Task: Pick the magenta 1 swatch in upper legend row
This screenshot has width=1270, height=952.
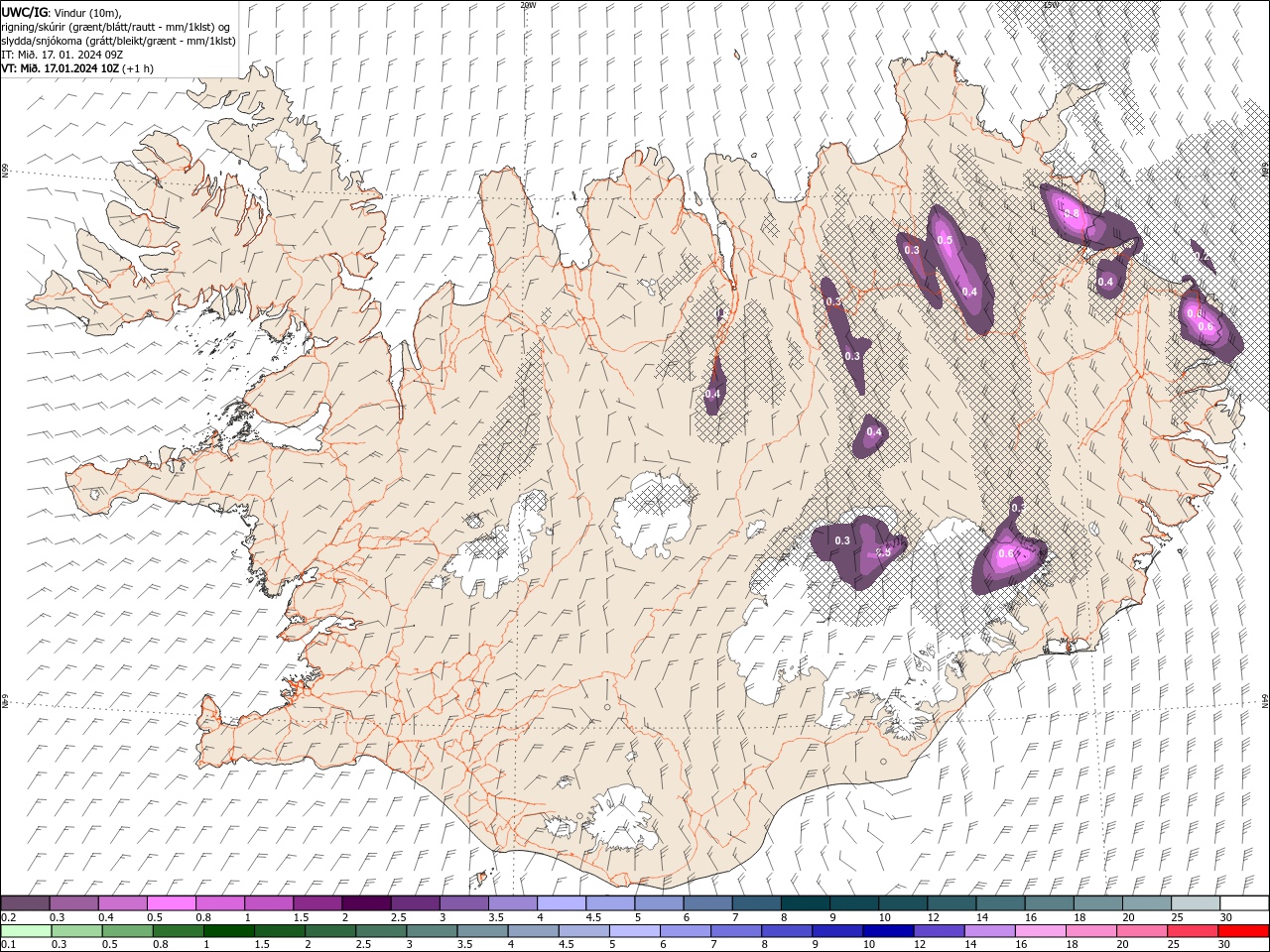Action: coord(269,903)
